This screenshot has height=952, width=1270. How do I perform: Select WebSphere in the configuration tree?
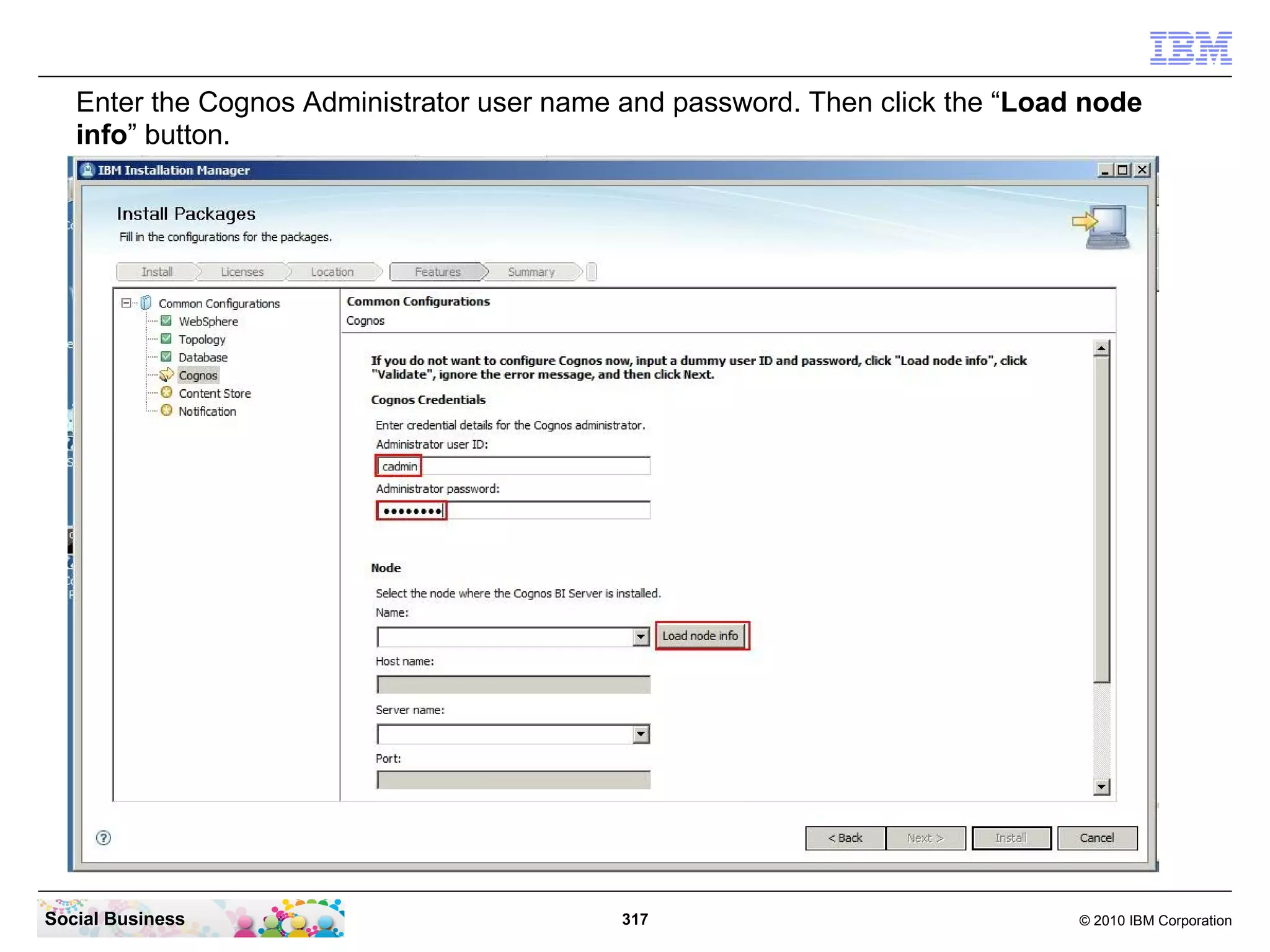coord(208,321)
